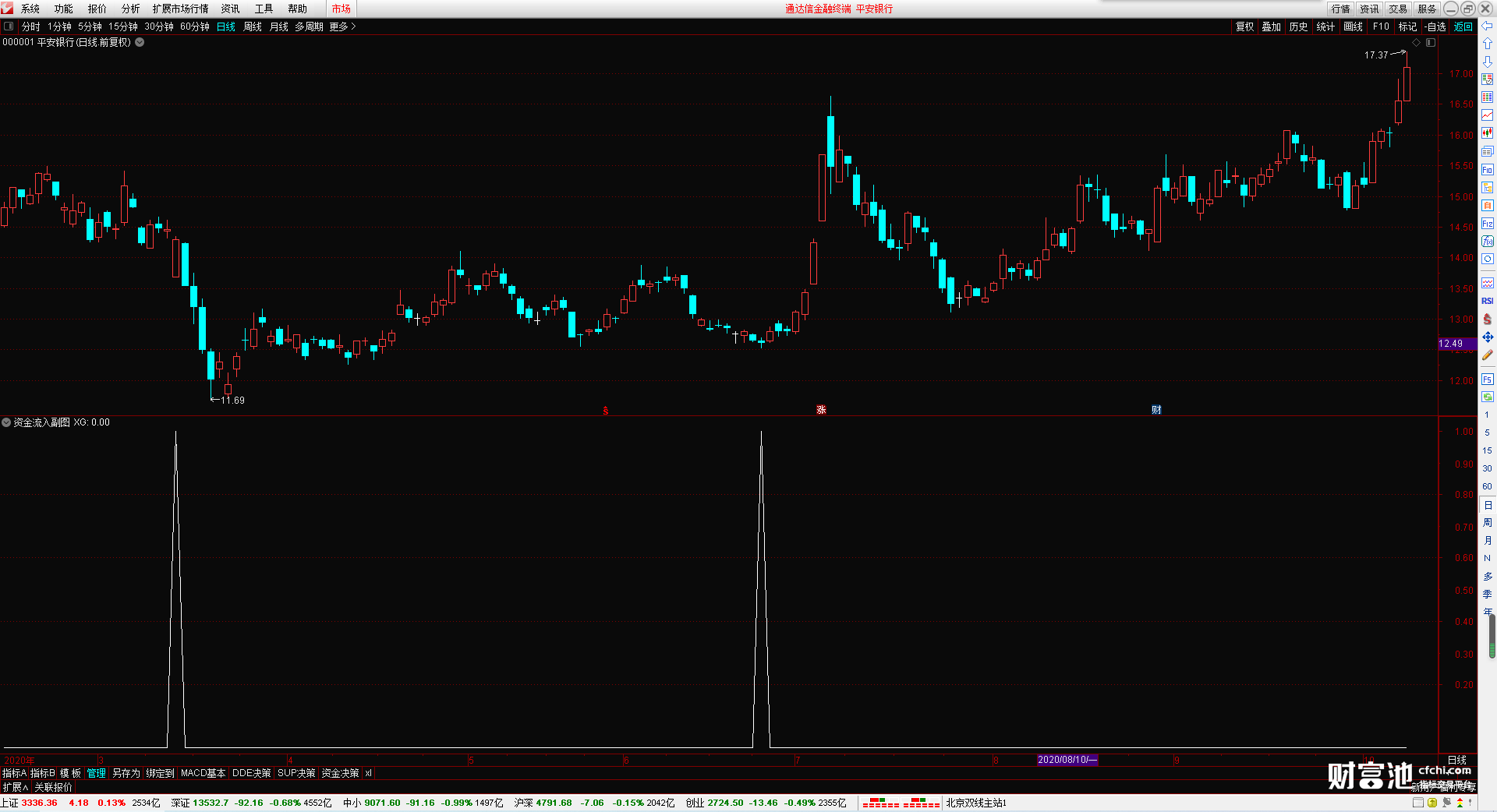
Task: Open the 扩展市场行情 menu
Action: (181, 9)
